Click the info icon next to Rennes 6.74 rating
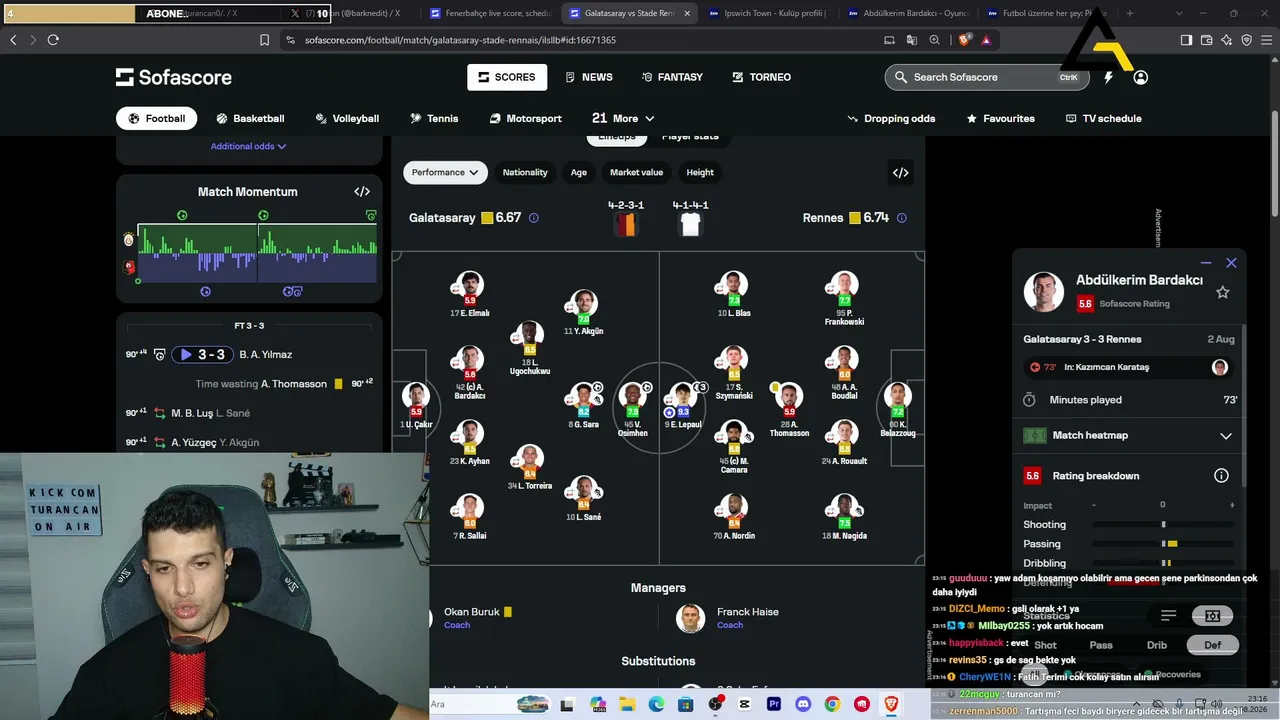This screenshot has height=720, width=1280. 902,218
